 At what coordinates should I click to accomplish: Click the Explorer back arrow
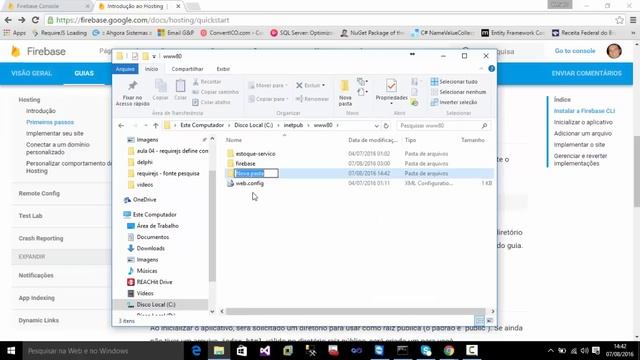point(121,125)
